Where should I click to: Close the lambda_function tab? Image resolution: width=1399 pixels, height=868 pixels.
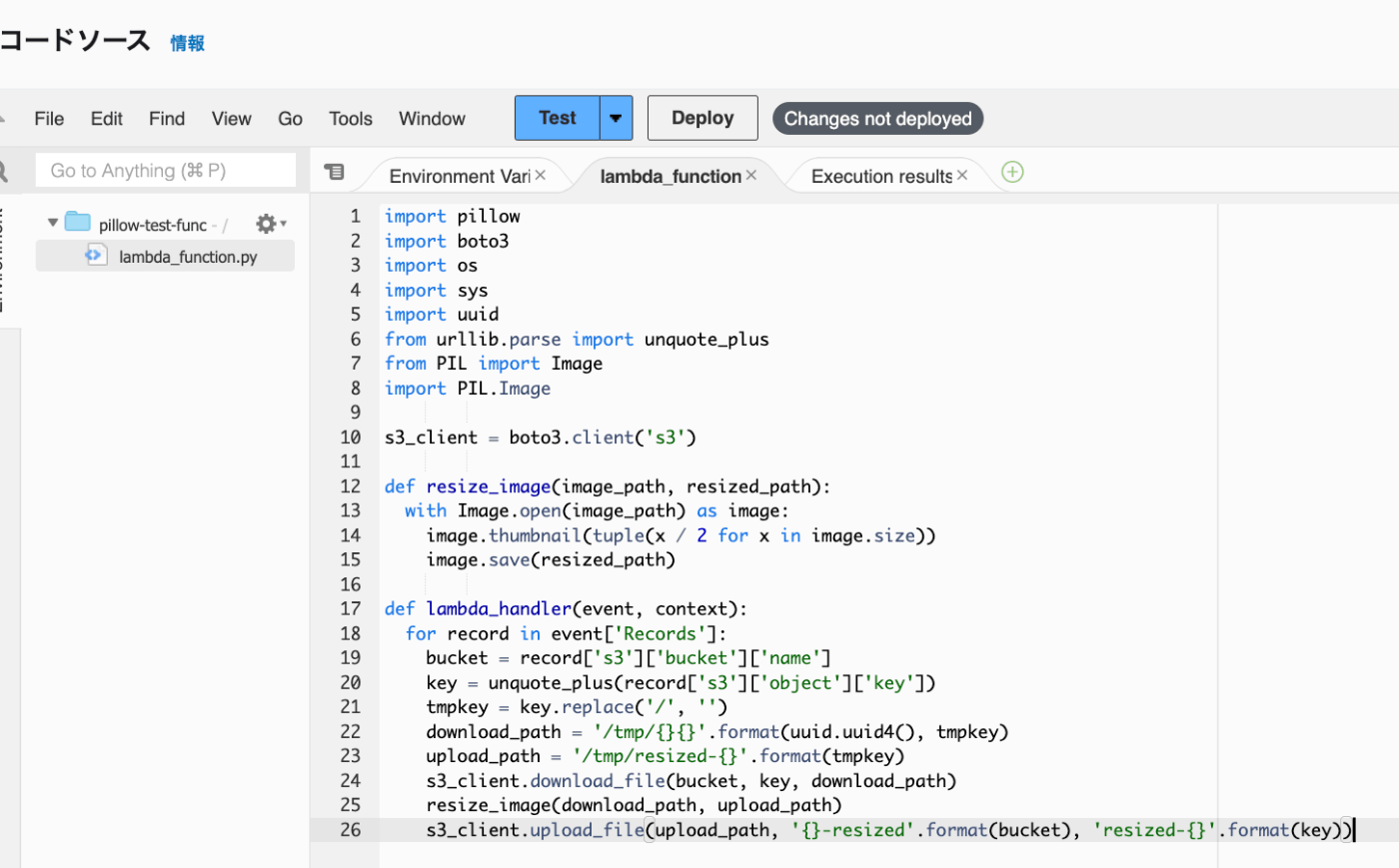(751, 175)
